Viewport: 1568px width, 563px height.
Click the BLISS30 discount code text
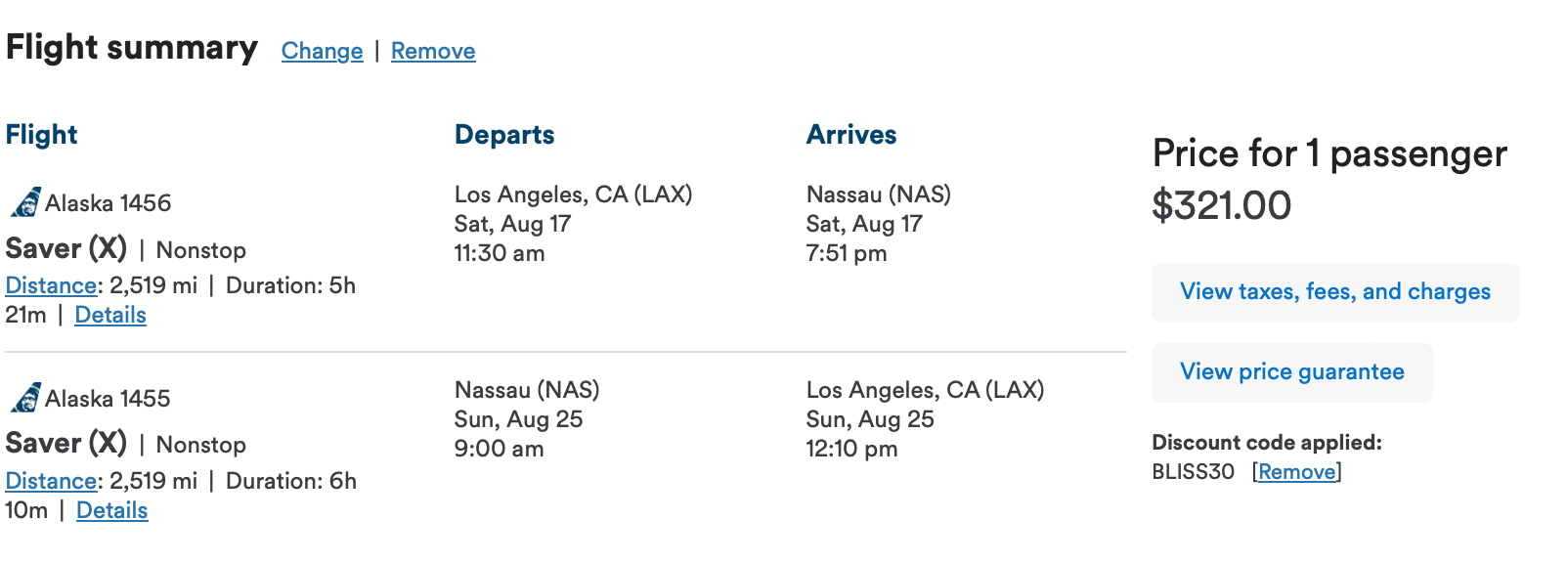coord(1193,472)
